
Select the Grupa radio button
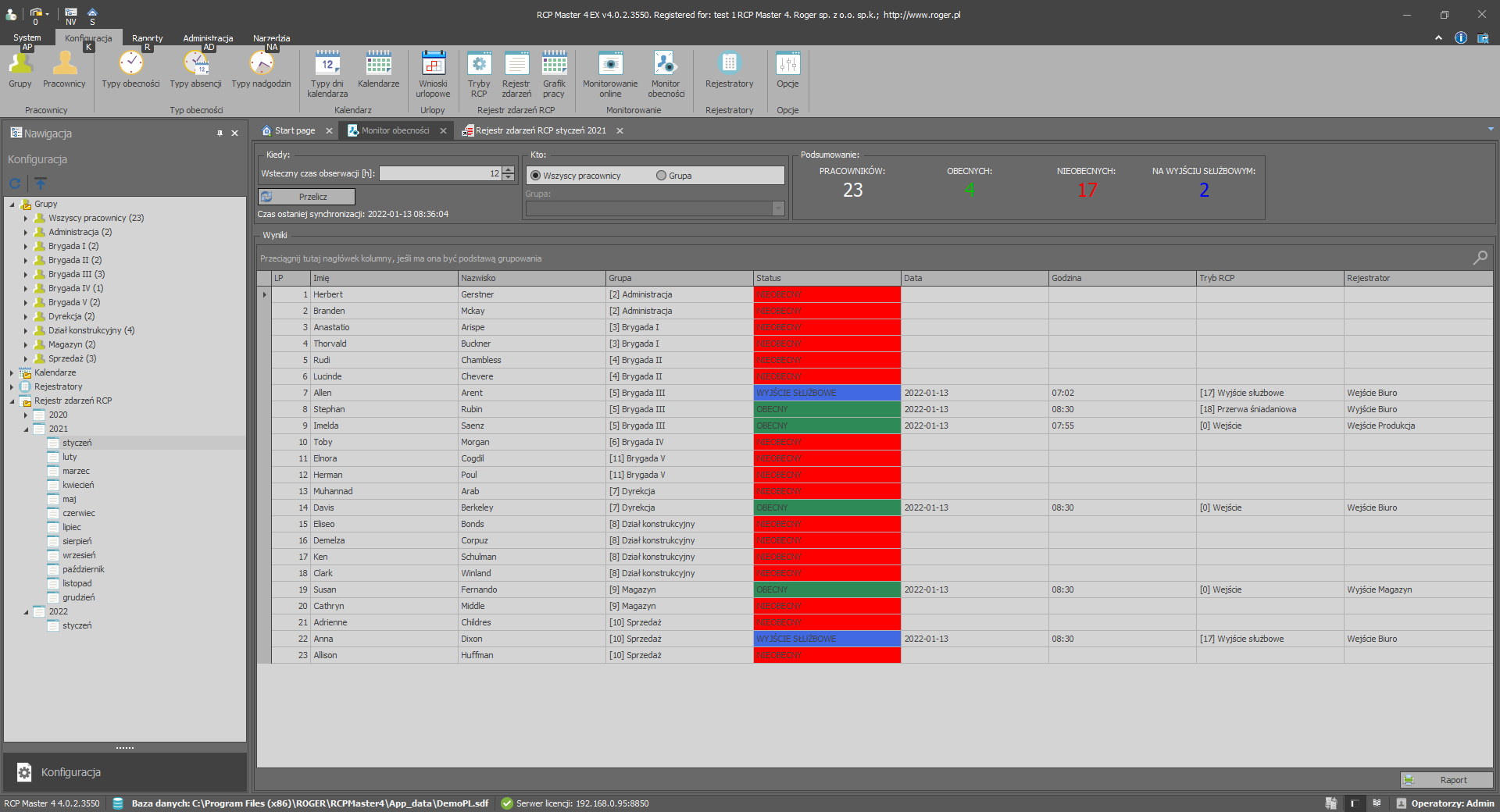click(662, 176)
